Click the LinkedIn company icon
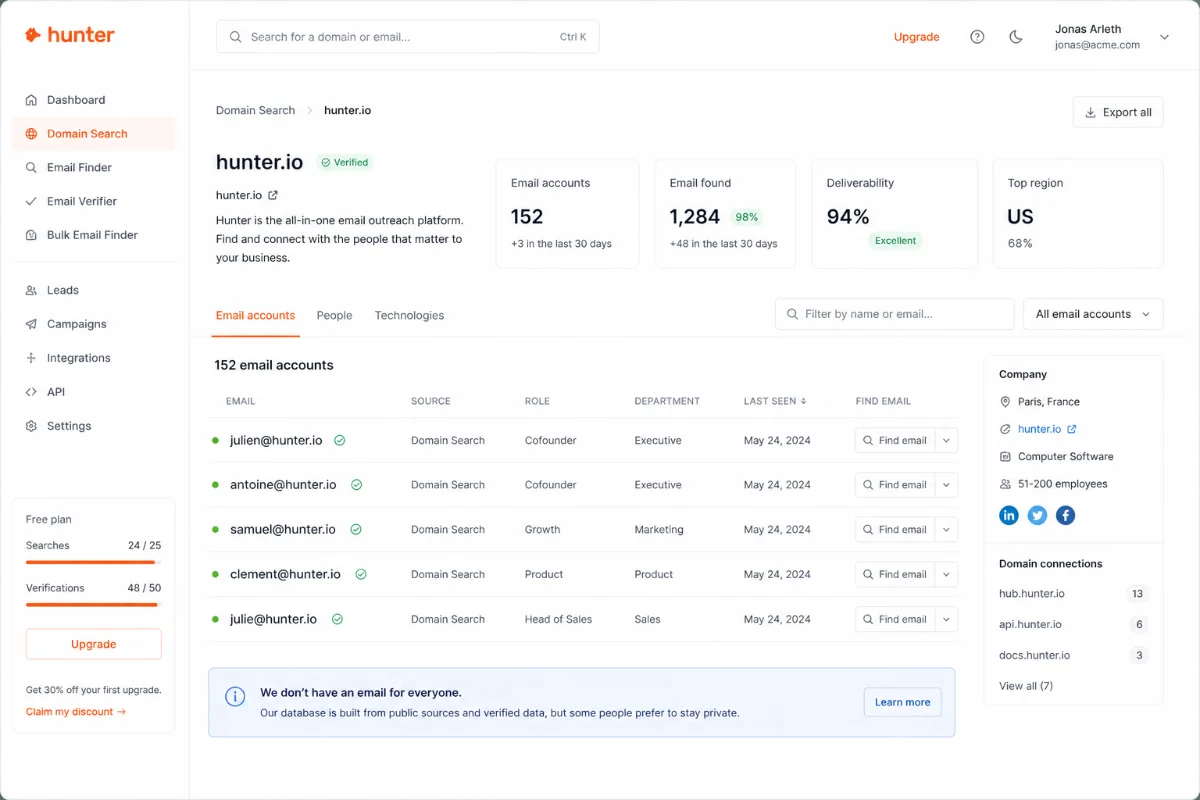Viewport: 1200px width, 800px height. 1009,516
